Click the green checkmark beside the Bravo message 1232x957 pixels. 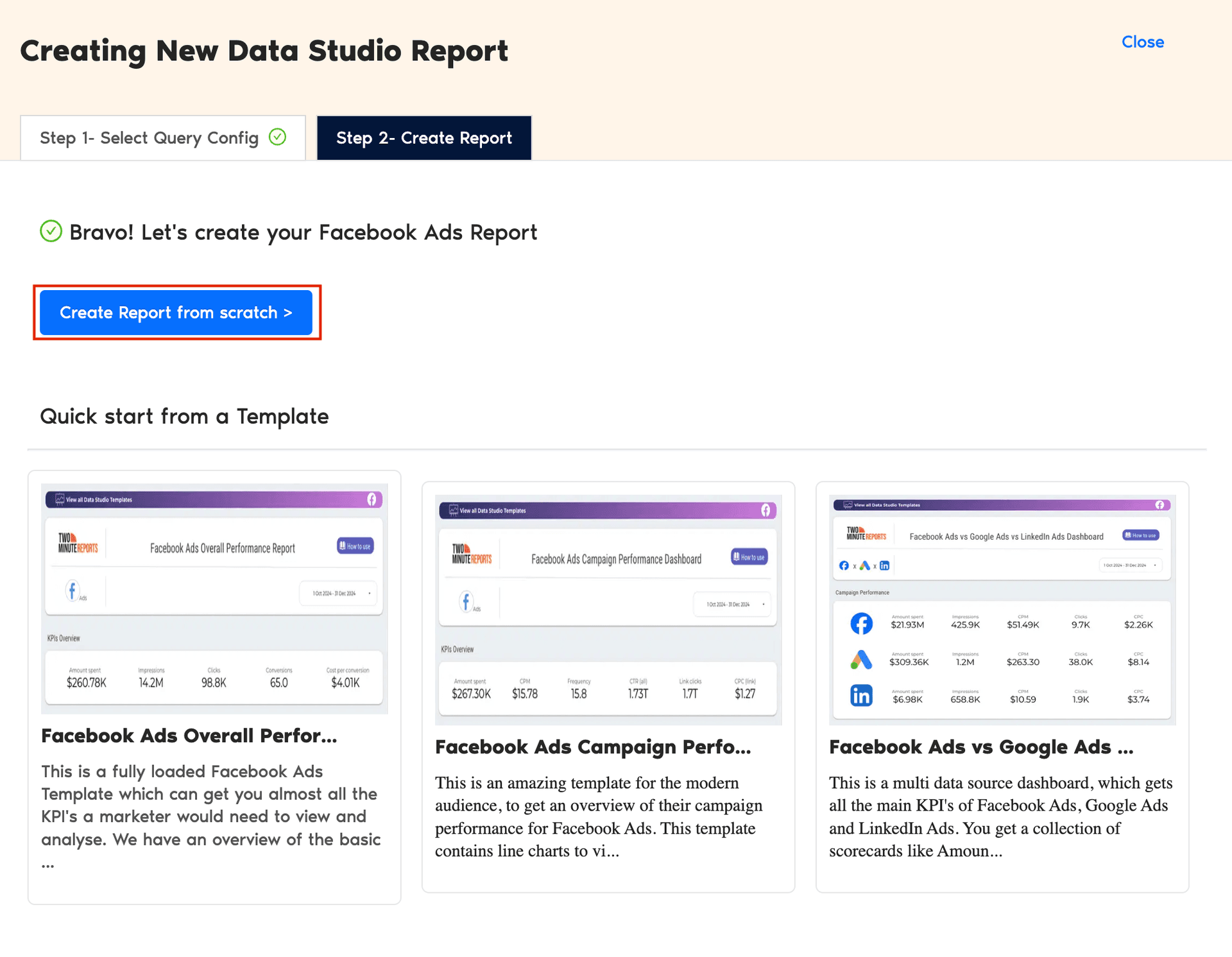pyautogui.click(x=51, y=232)
